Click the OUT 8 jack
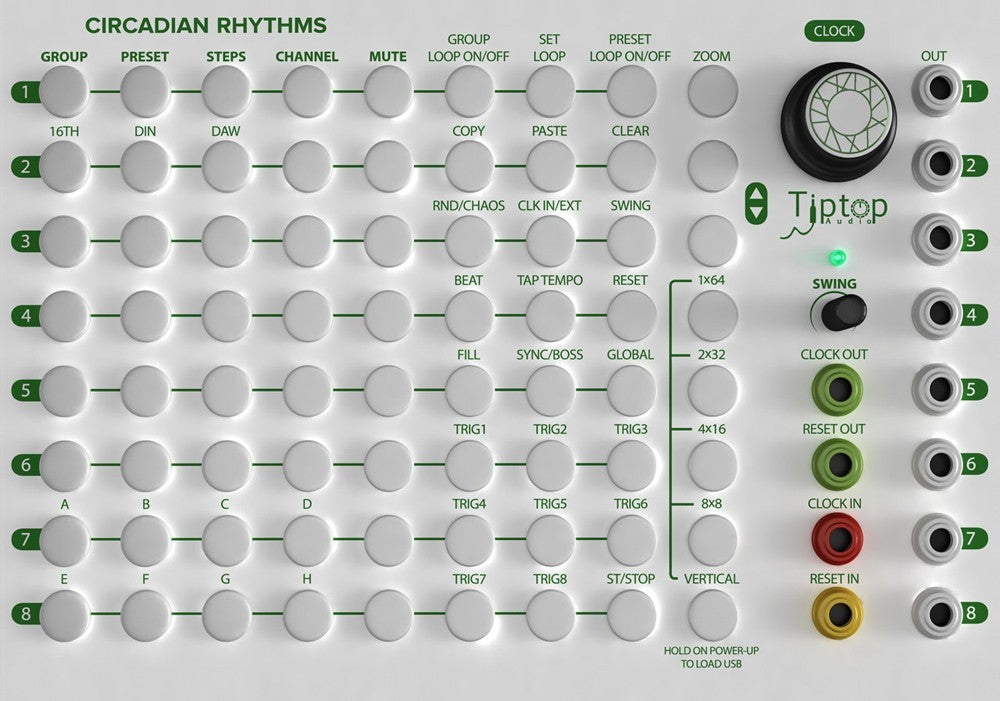 pyautogui.click(x=936, y=613)
